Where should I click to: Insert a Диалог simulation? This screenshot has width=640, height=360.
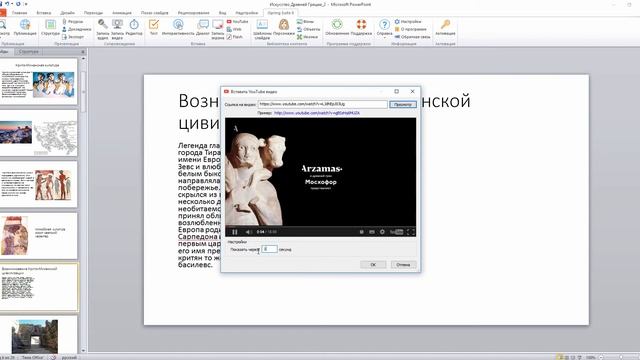click(x=203, y=27)
